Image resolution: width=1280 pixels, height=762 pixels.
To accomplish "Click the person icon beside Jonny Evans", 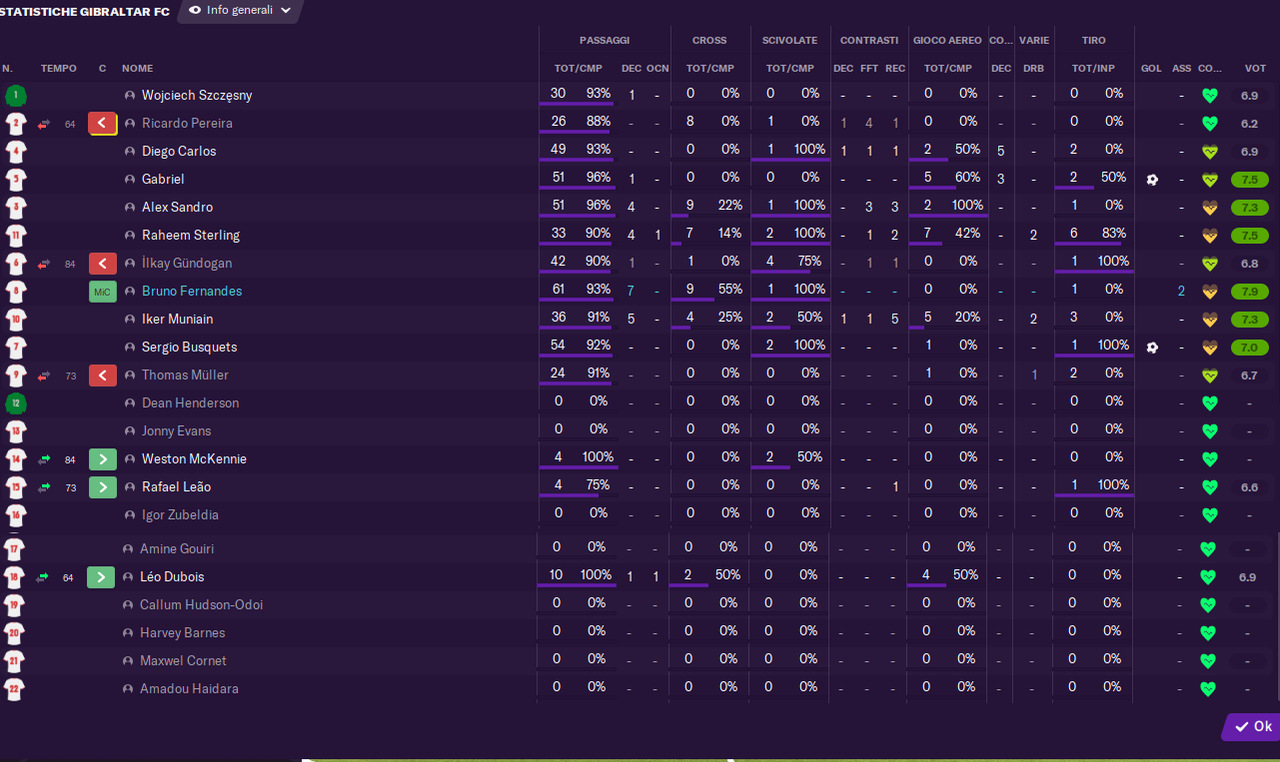I will (130, 432).
